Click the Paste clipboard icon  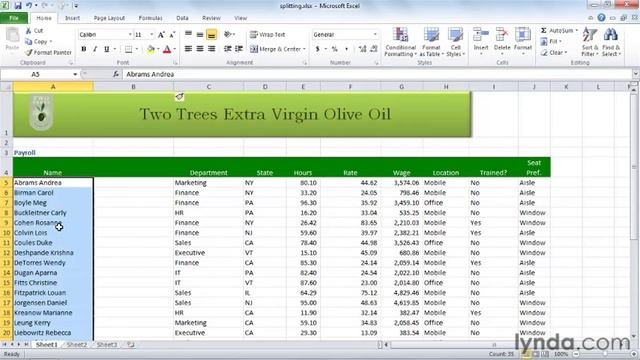tap(12, 36)
